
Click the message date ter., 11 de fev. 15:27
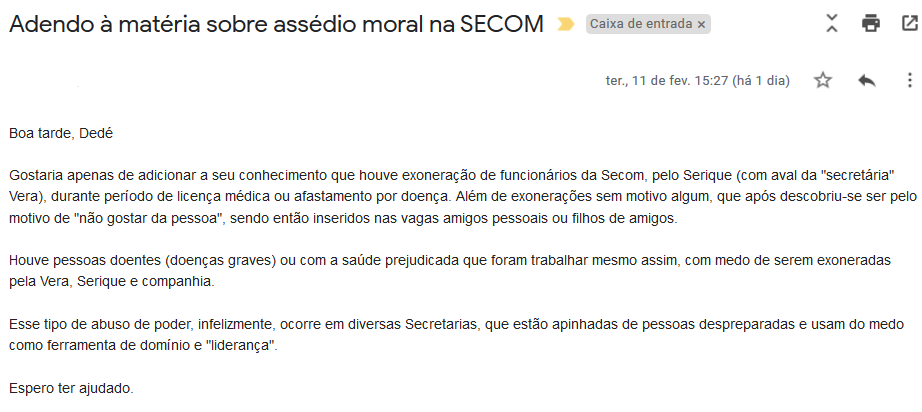coord(698,81)
